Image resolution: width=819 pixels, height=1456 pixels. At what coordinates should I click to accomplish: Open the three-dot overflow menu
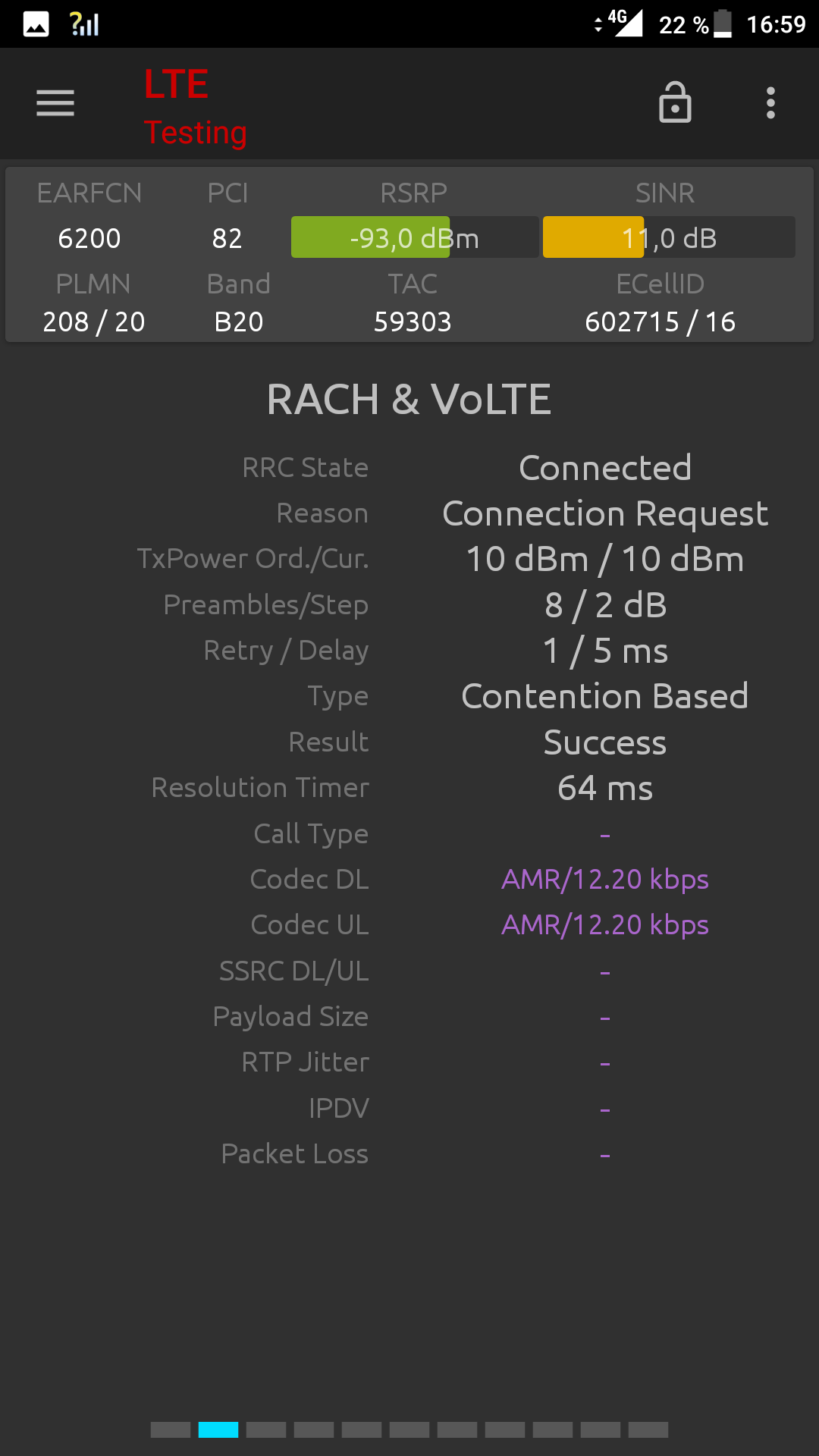coord(770,103)
